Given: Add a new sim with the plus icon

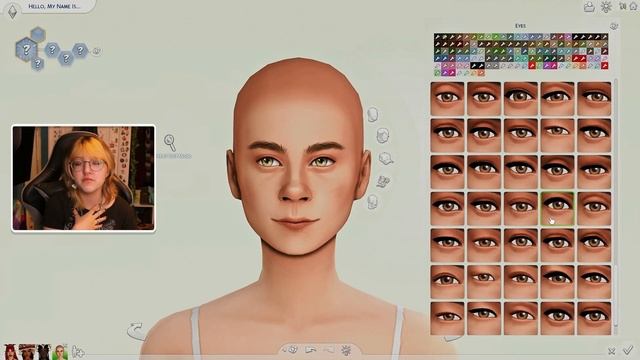Looking at the screenshot, I should point(78,351).
